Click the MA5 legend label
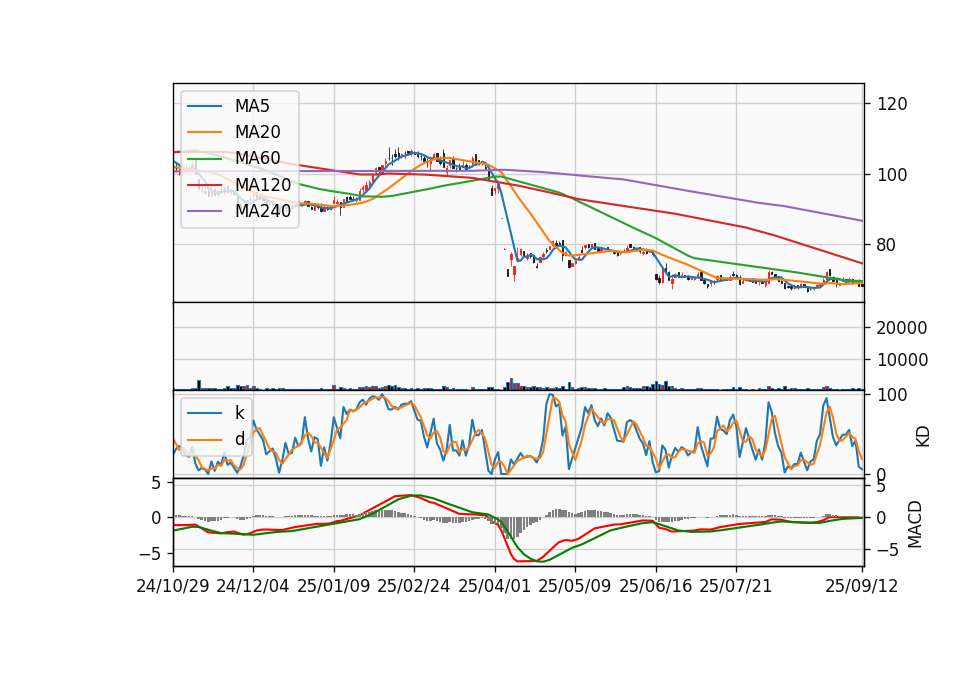960x690 pixels. pos(252,106)
